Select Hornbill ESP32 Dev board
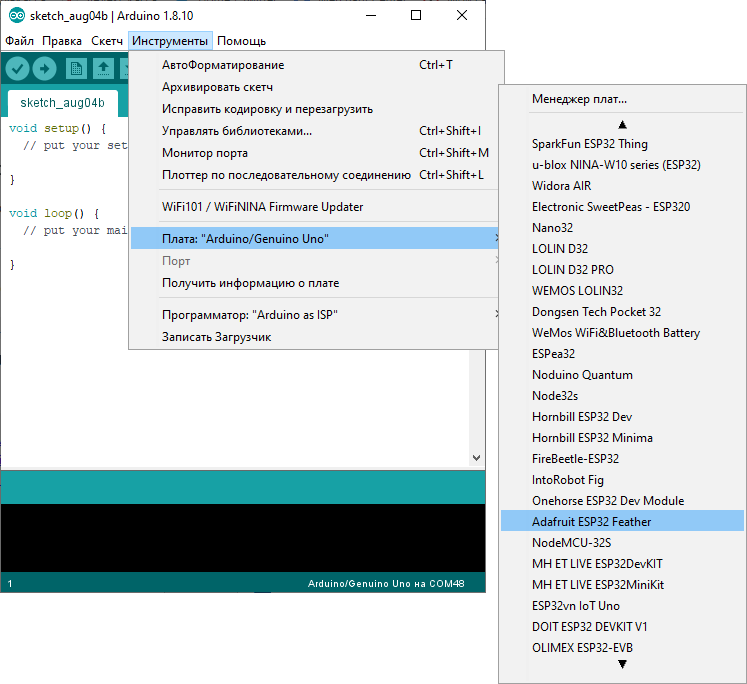Viewport: 747px width, 684px height. click(x=622, y=417)
